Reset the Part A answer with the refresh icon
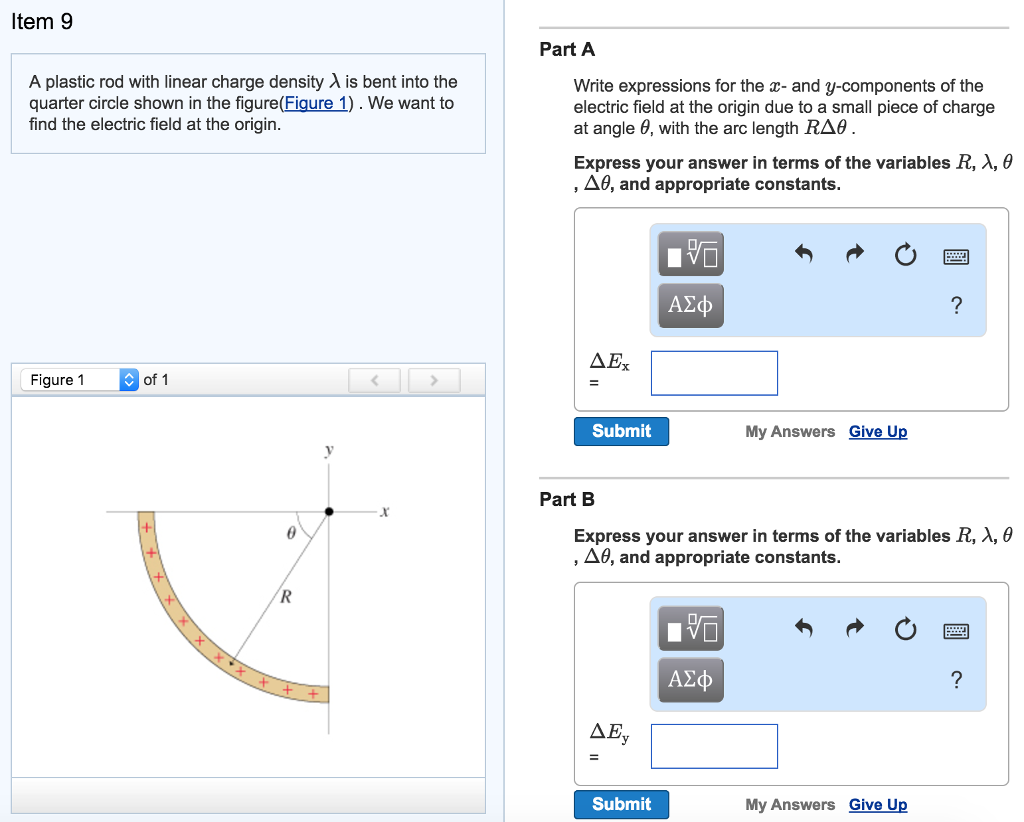1024x822 pixels. click(x=905, y=256)
